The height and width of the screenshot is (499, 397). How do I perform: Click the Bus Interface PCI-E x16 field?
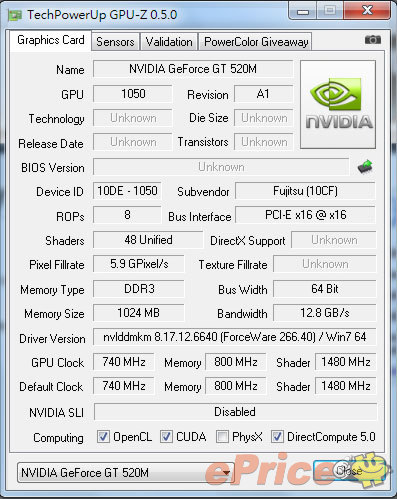305,215
